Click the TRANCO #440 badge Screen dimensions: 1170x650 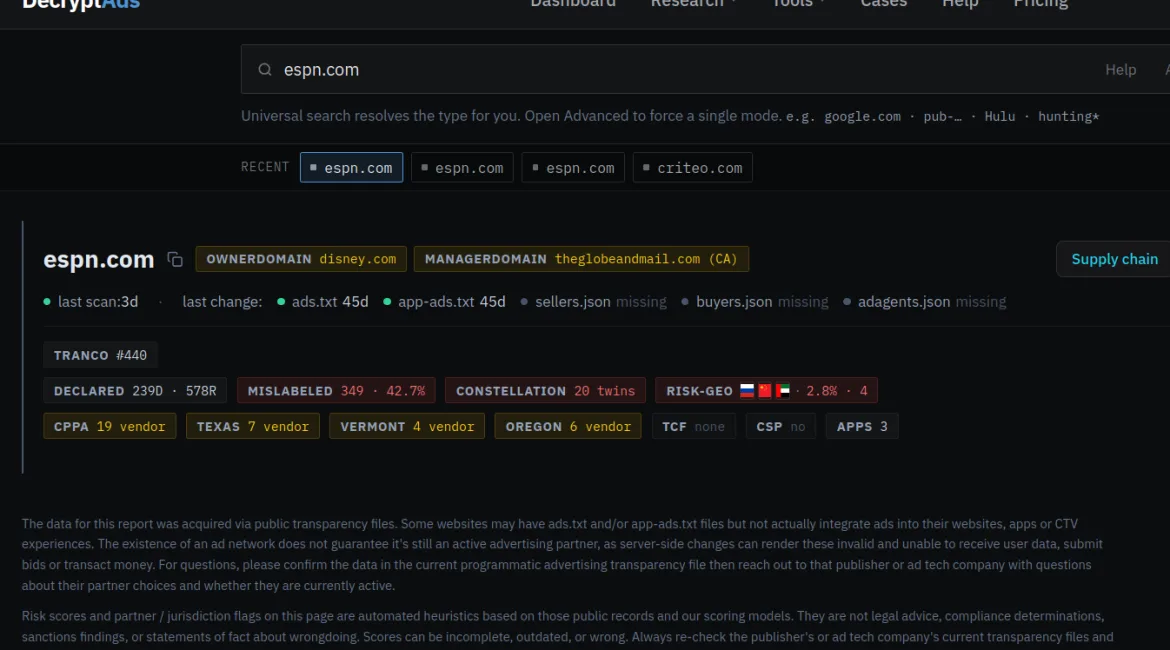[100, 355]
